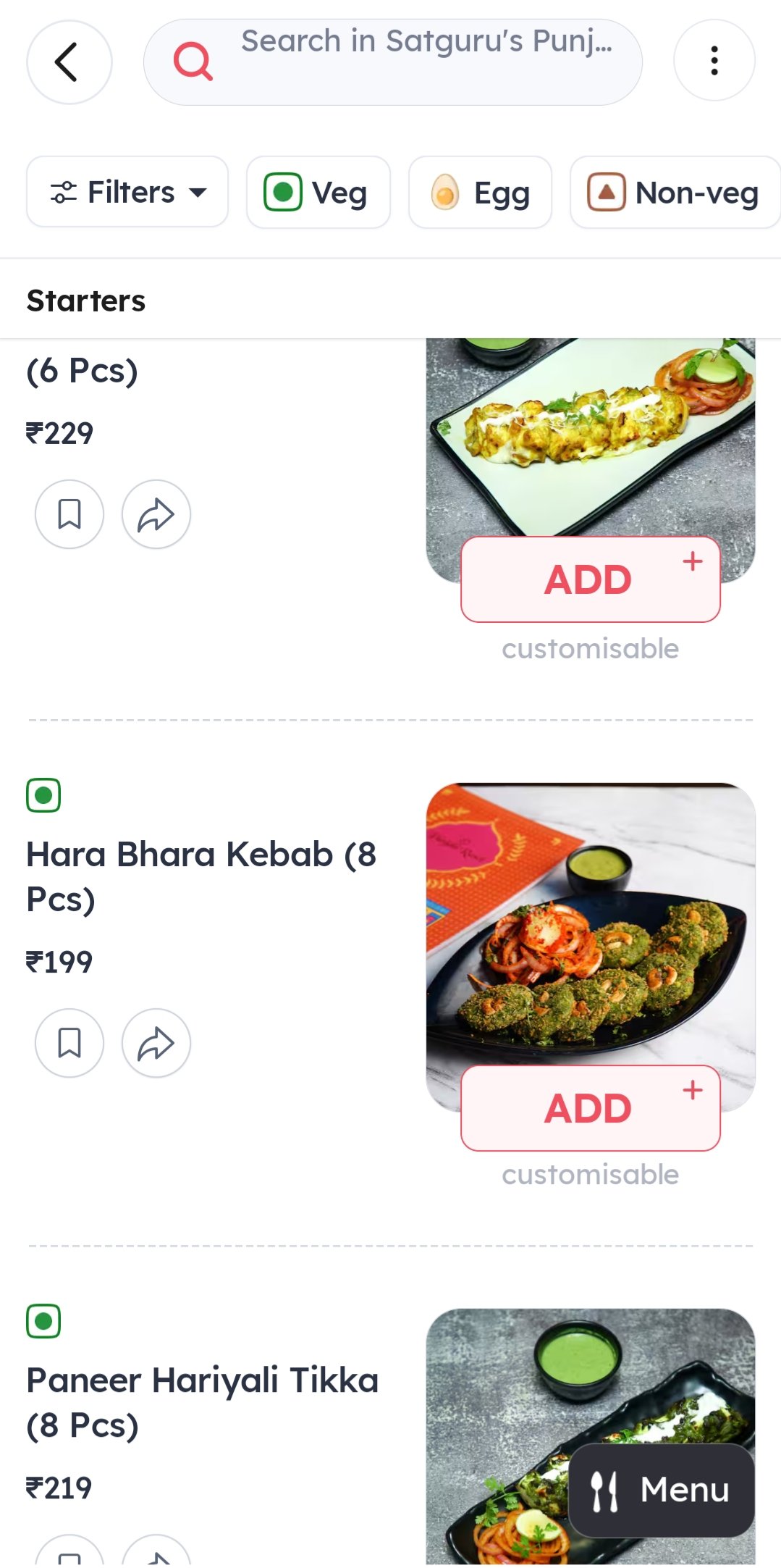This screenshot has height=1568, width=781.
Task: Type in the restaurant search field
Action: [427, 43]
